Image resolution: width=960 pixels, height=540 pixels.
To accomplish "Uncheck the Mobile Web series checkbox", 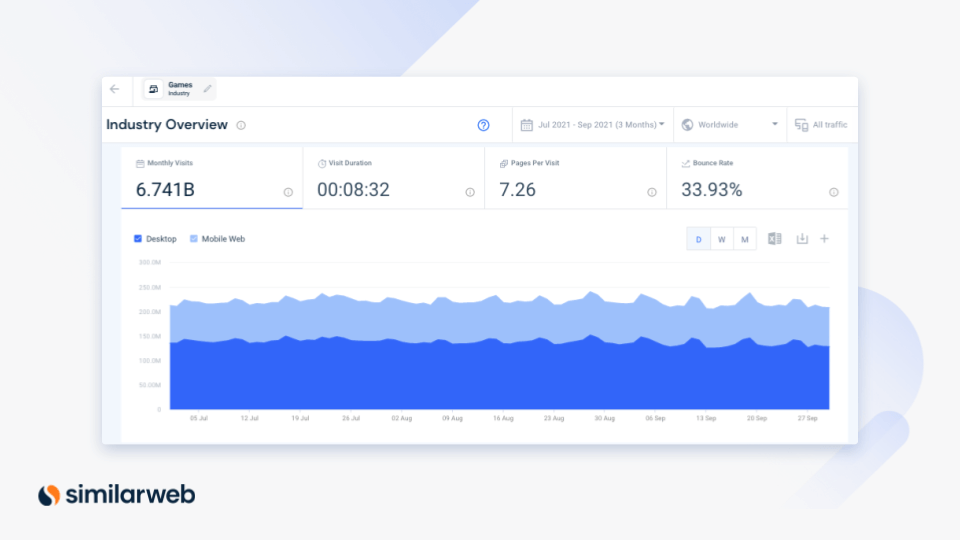I will 193,239.
